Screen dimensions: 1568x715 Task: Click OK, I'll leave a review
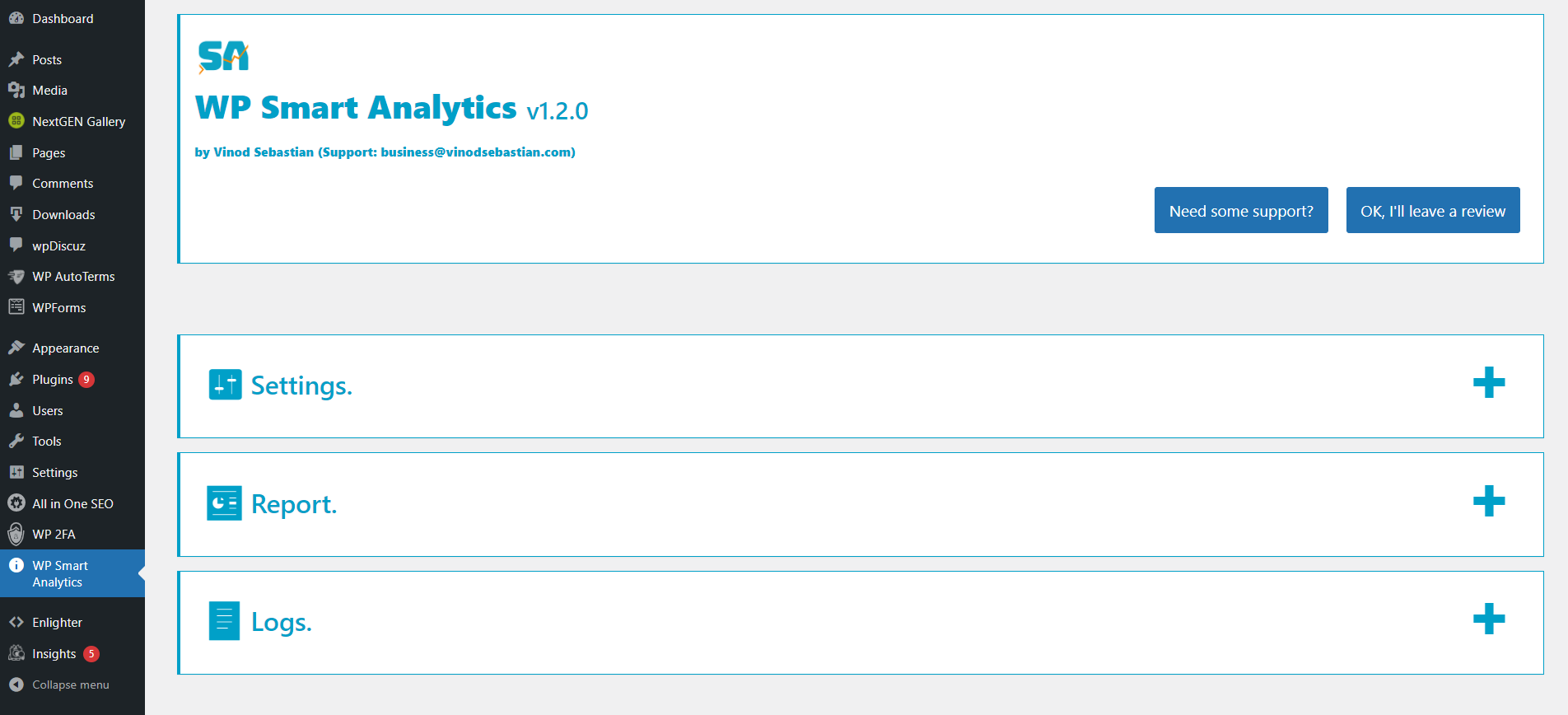point(1432,211)
